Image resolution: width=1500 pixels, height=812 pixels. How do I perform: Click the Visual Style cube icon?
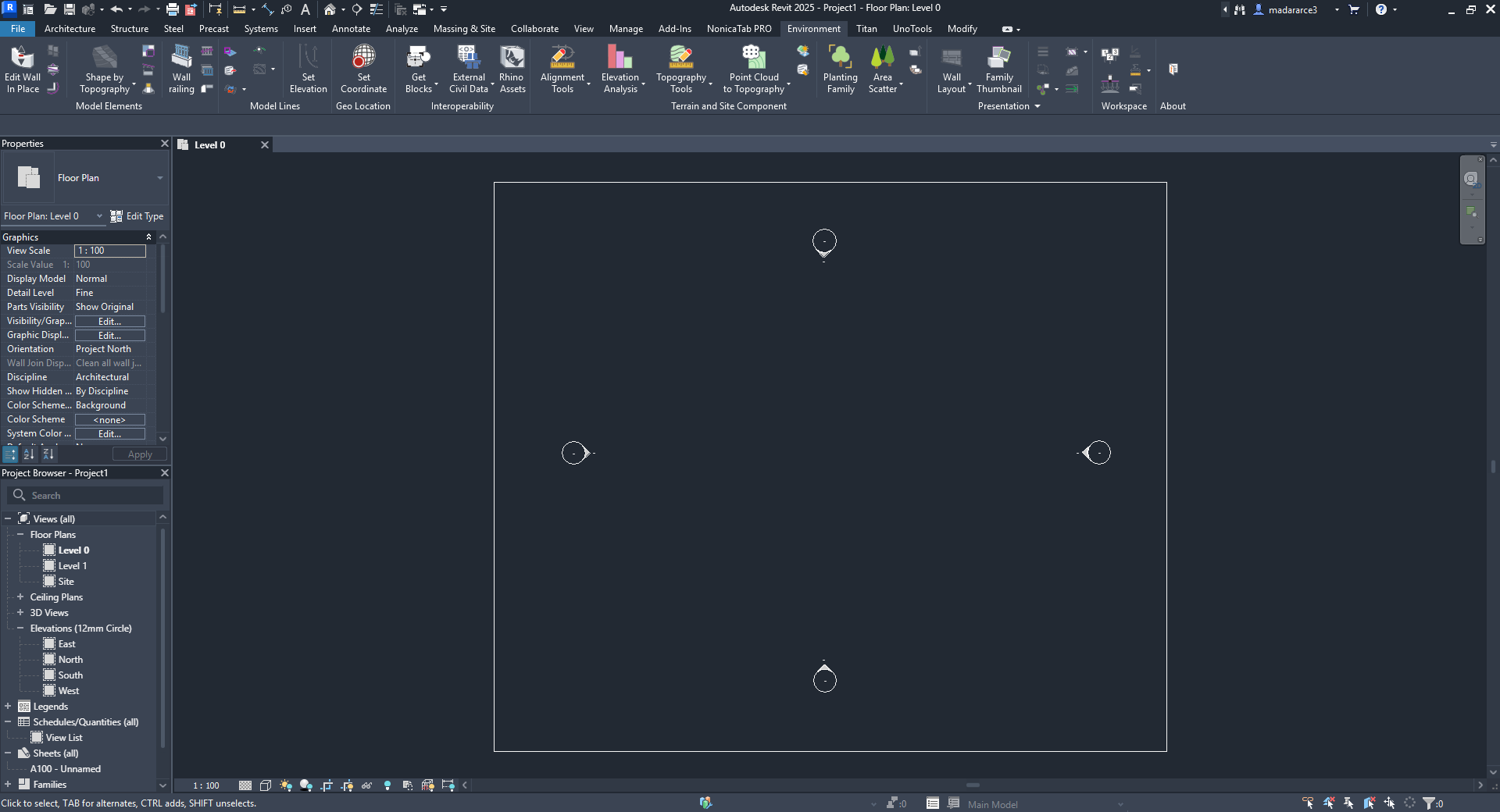pyautogui.click(x=266, y=785)
